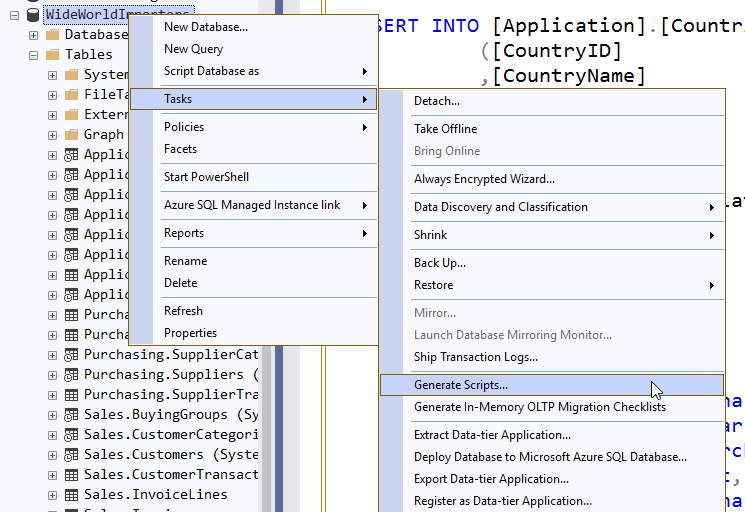
Task: Click the System Tables folder icon
Action: 71,75
